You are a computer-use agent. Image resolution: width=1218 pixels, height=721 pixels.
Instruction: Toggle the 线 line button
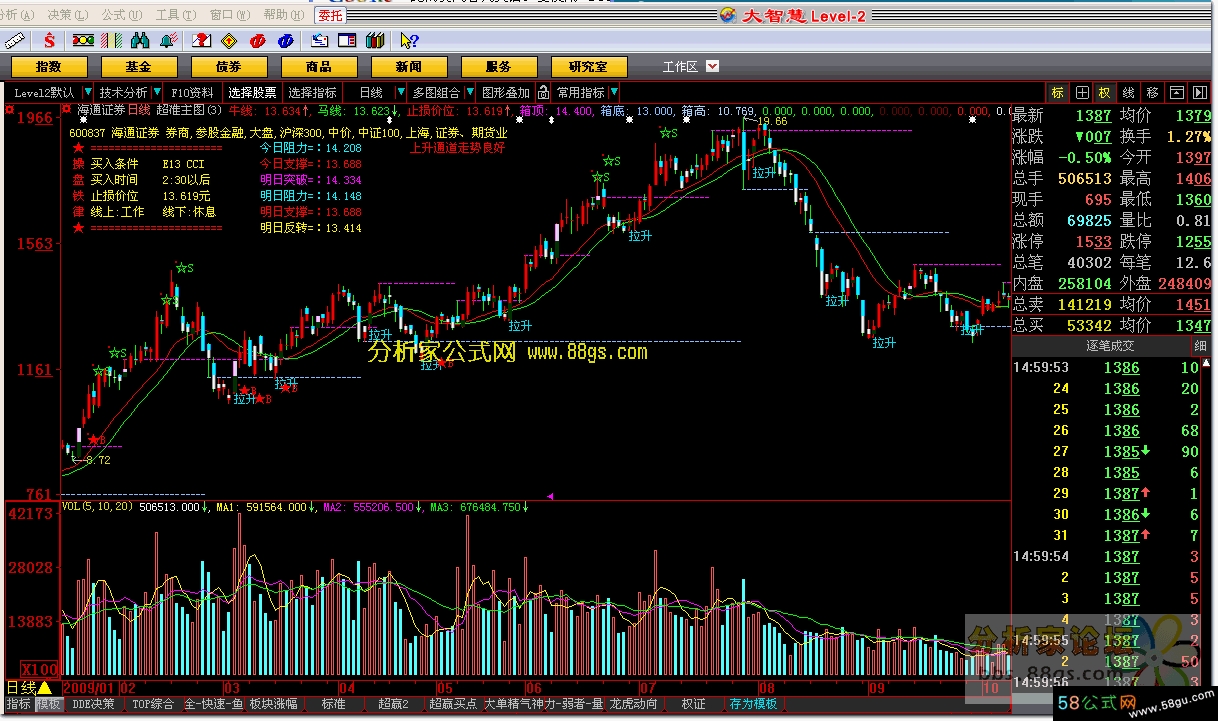click(1128, 92)
